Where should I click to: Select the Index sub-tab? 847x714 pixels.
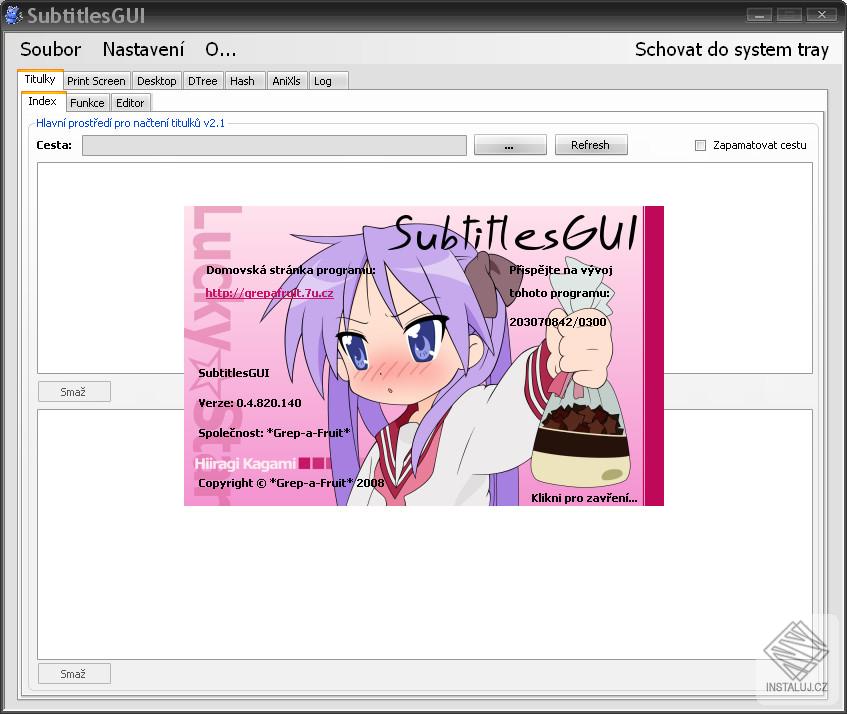click(42, 101)
